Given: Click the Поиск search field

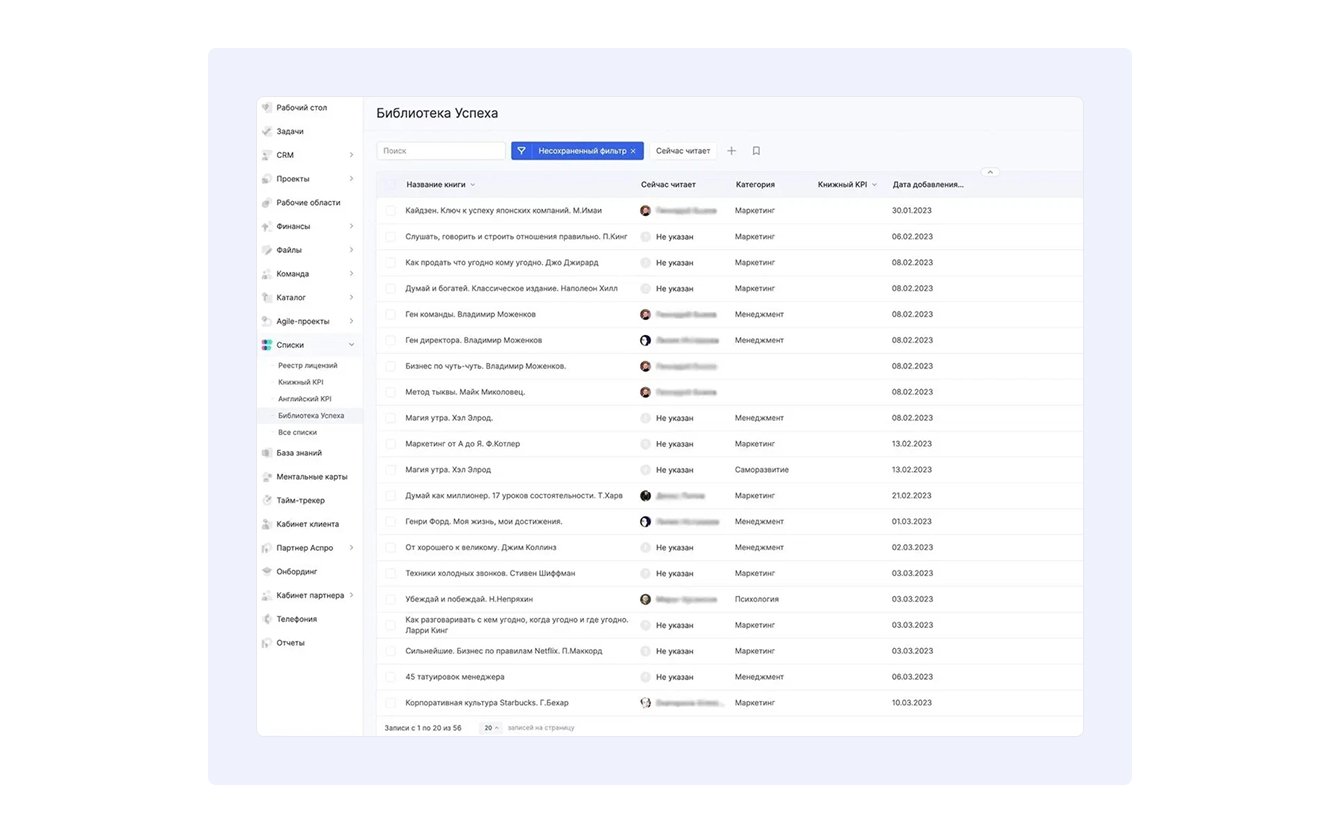Looking at the screenshot, I should pos(441,151).
